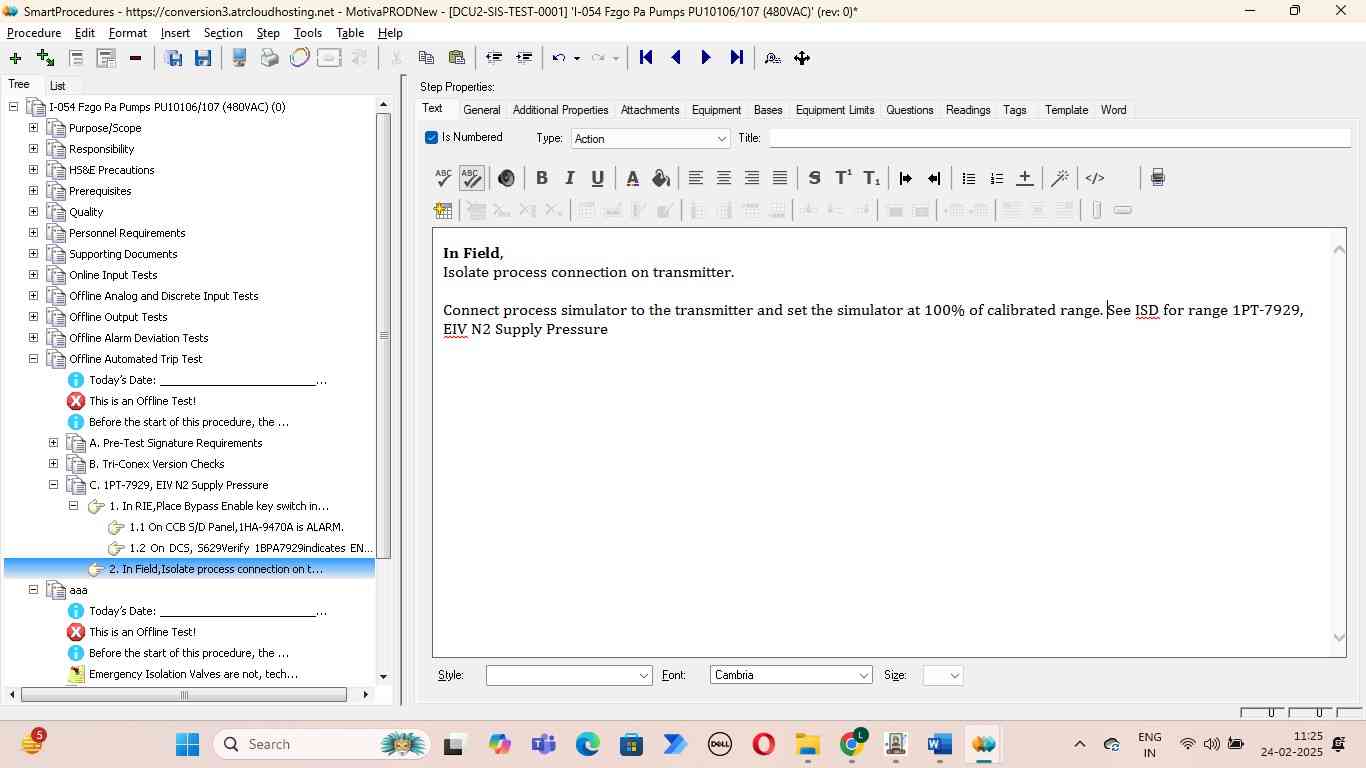Switch to the List tab

click(58, 86)
